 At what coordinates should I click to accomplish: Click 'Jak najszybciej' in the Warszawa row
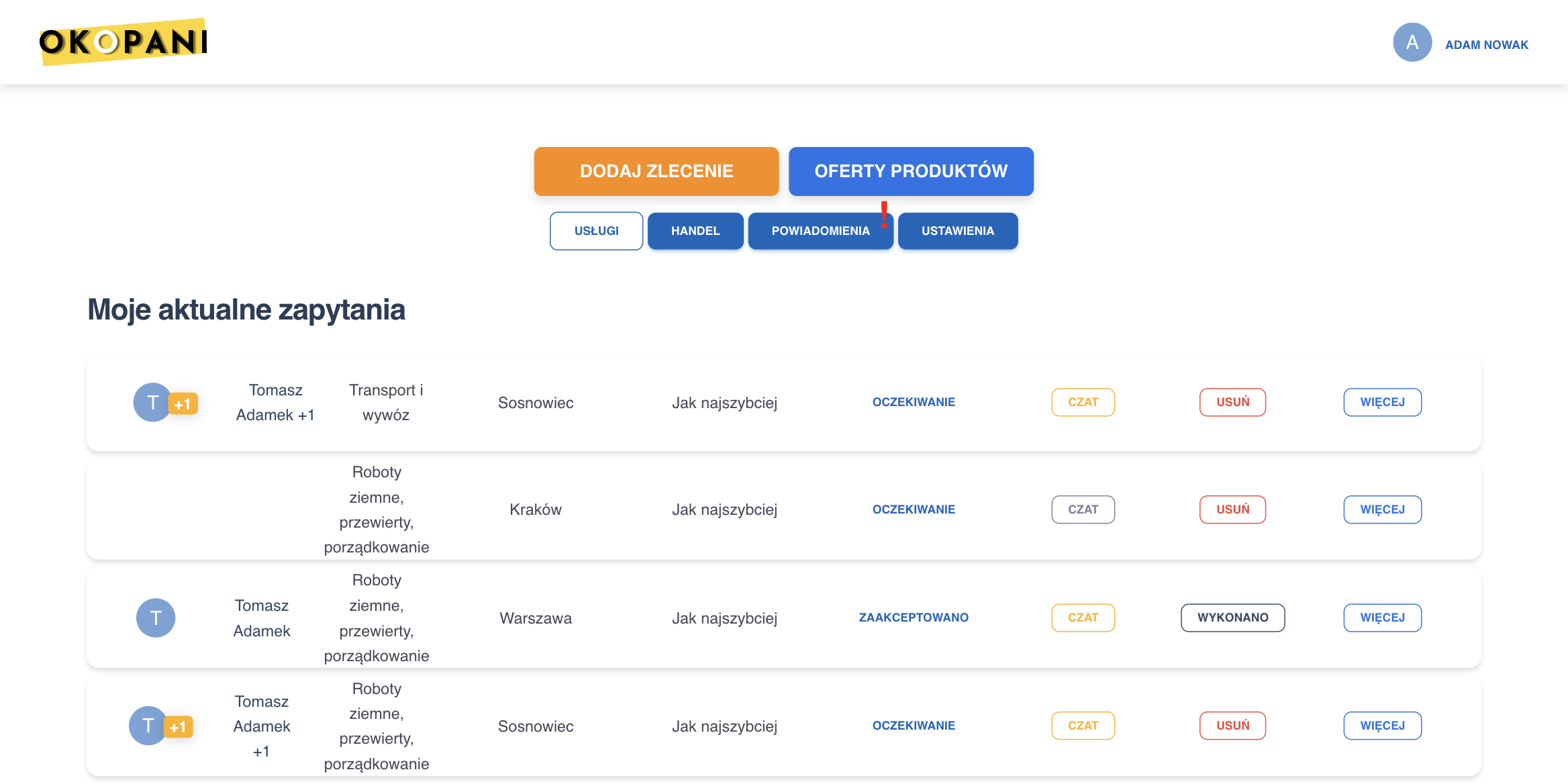tap(724, 618)
